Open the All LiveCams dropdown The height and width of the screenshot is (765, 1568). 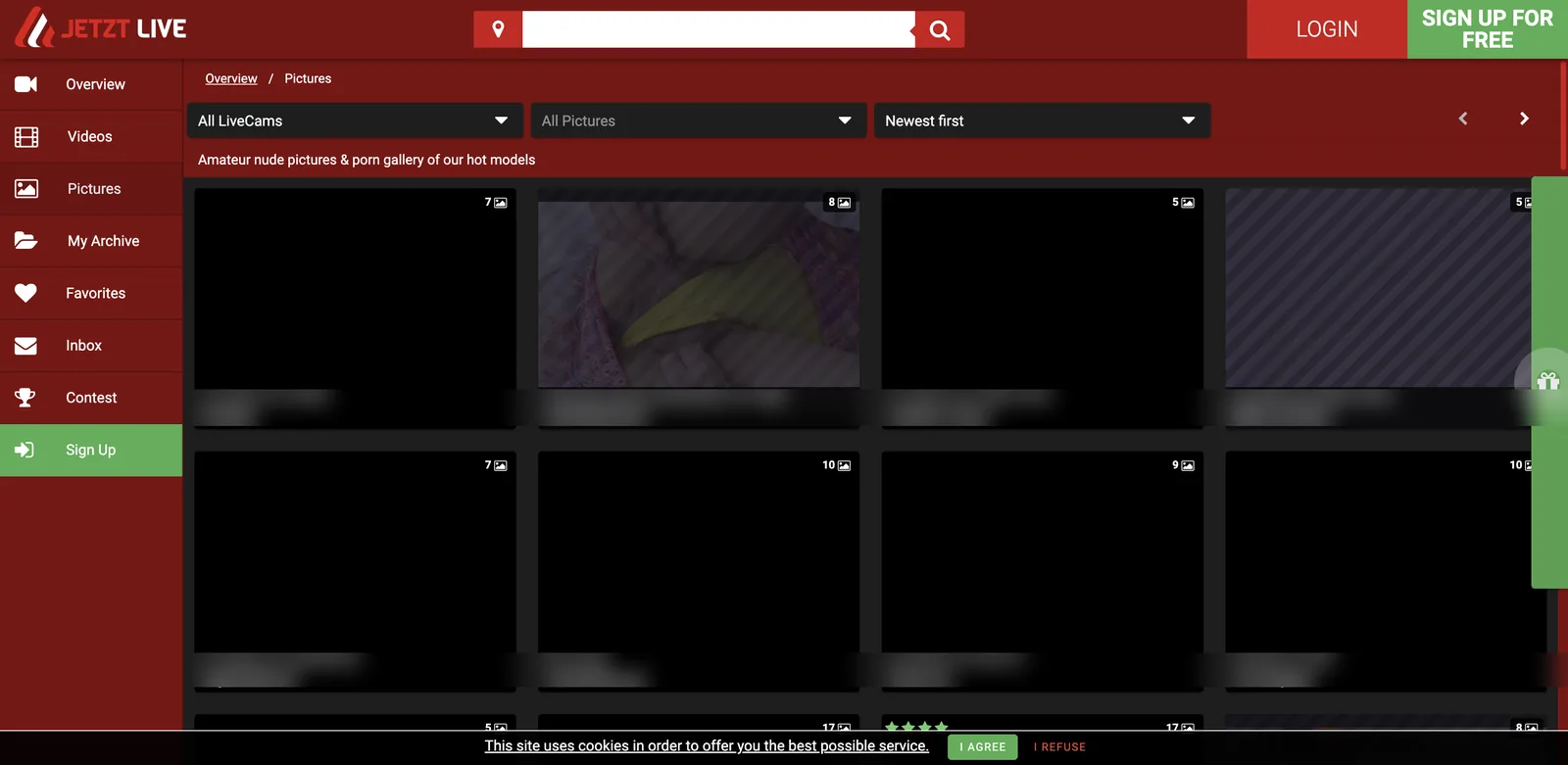[x=355, y=120]
